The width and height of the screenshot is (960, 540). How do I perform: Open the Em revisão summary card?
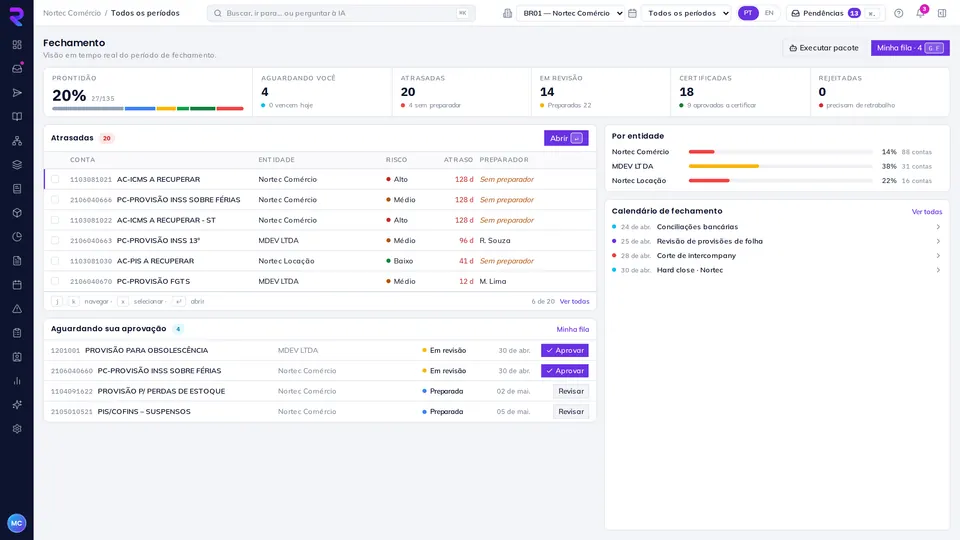tap(601, 92)
